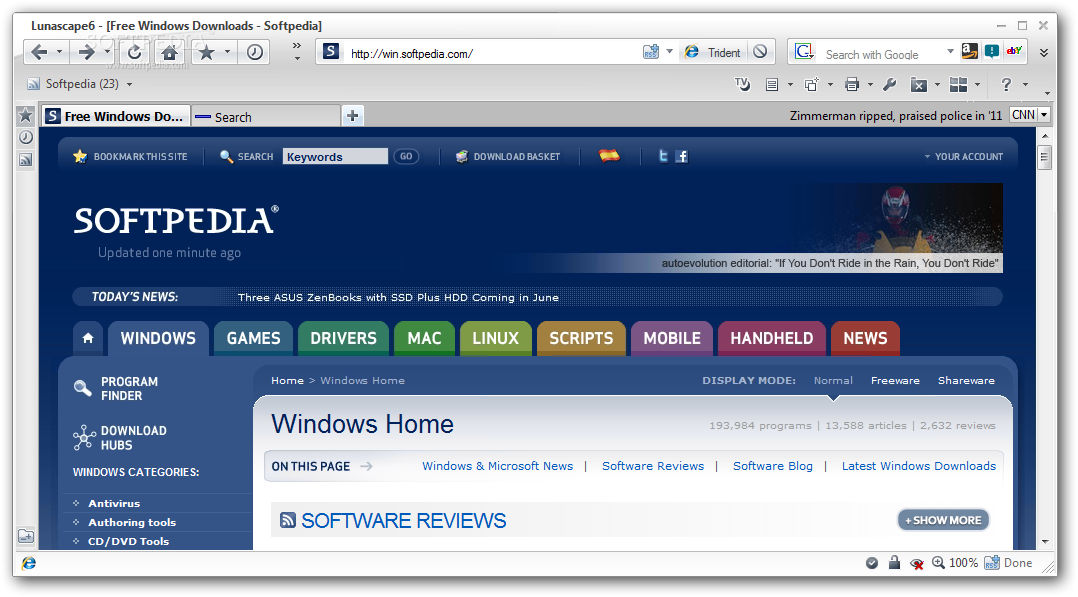Image resolution: width=1078 pixels, height=597 pixels.
Task: Click the stop loading icon beside Trident
Action: (x=760, y=52)
